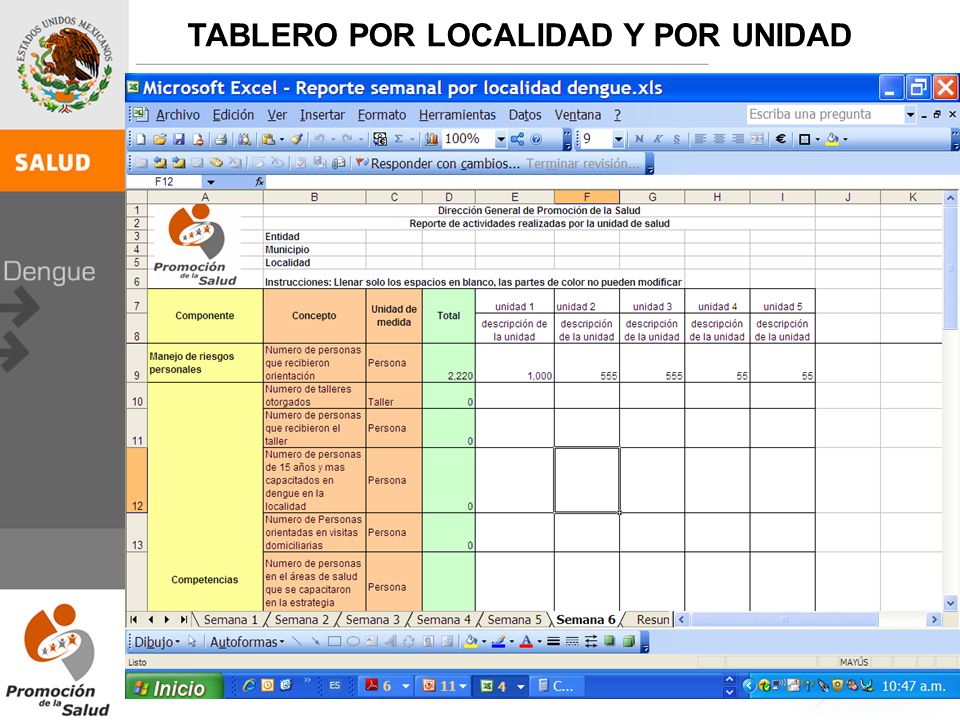Image resolution: width=960 pixels, height=720 pixels.
Task: Click the first sheet navigation arrow
Action: click(134, 620)
